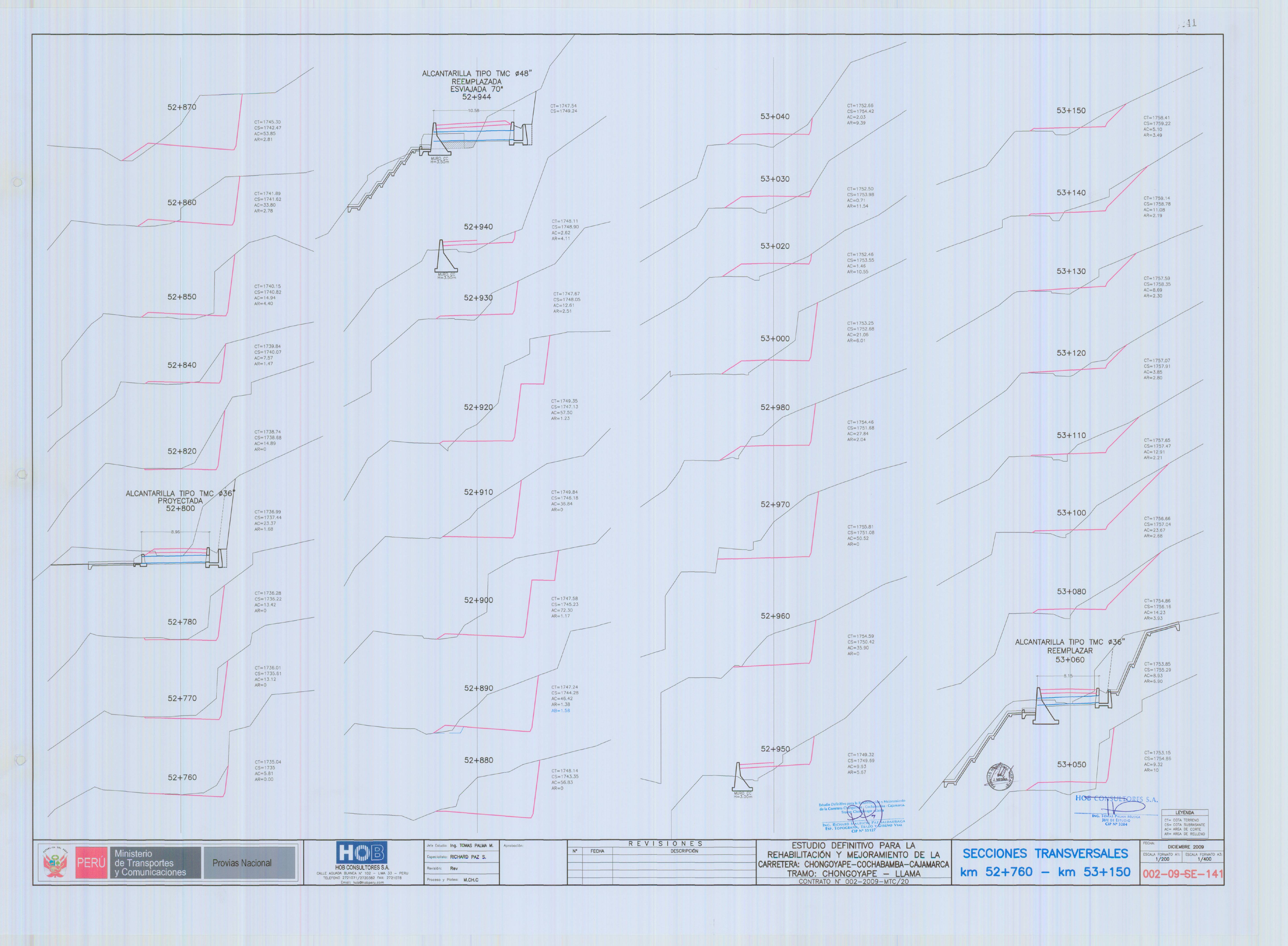Click station label 52+770
Image resolution: width=1288 pixels, height=946 pixels.
(182, 699)
